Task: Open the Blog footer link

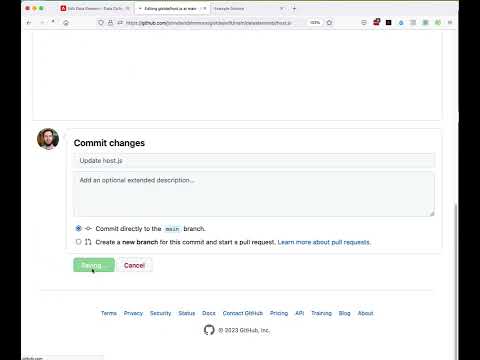Action: pos(344,313)
